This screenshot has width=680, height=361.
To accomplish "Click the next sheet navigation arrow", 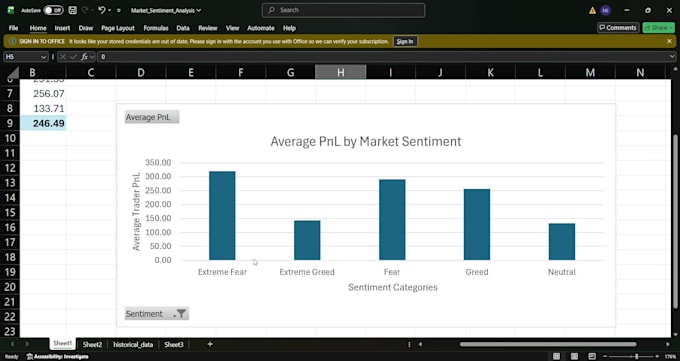I will pyautogui.click(x=26, y=344).
